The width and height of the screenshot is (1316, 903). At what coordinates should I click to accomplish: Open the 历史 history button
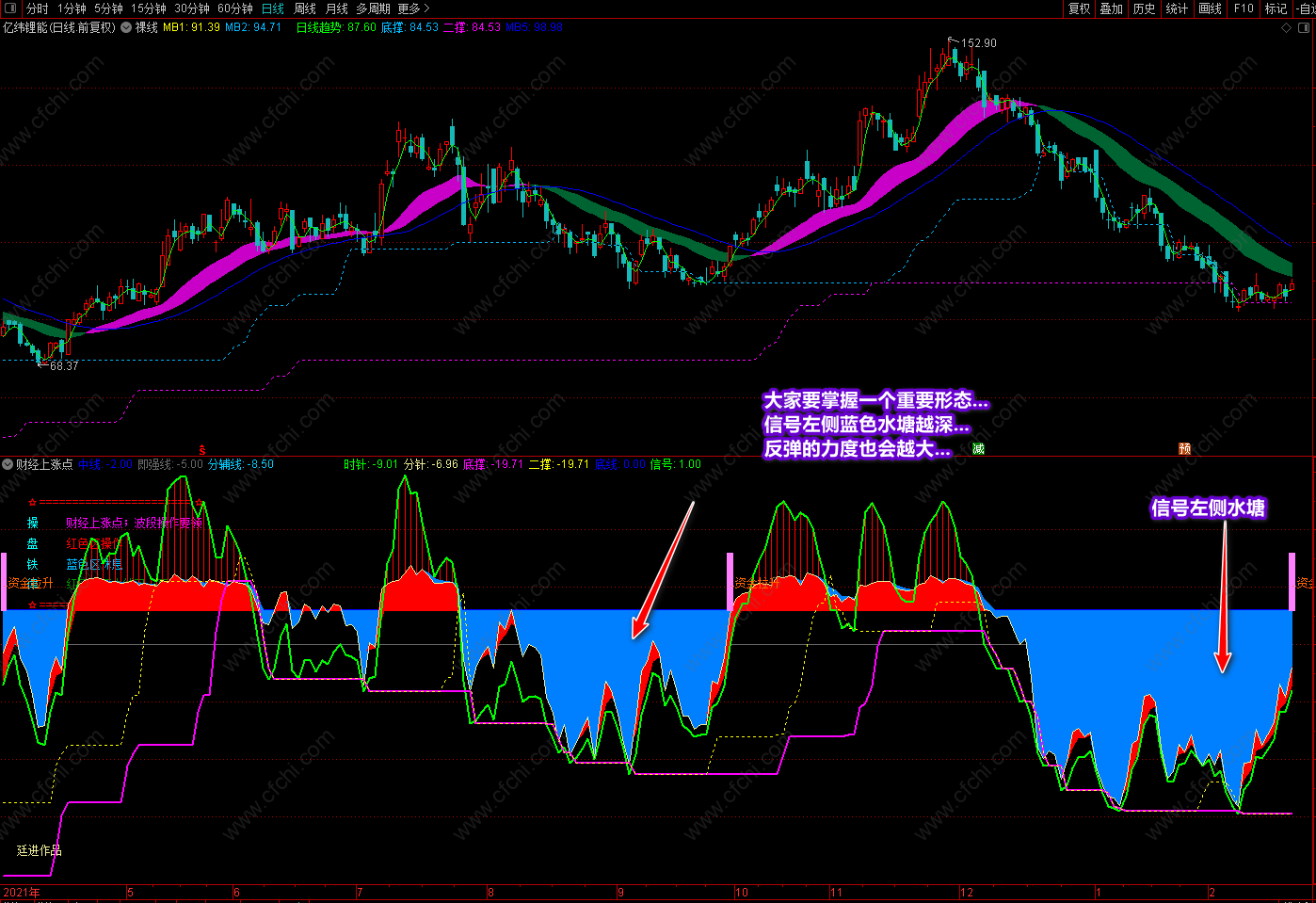point(1144,8)
